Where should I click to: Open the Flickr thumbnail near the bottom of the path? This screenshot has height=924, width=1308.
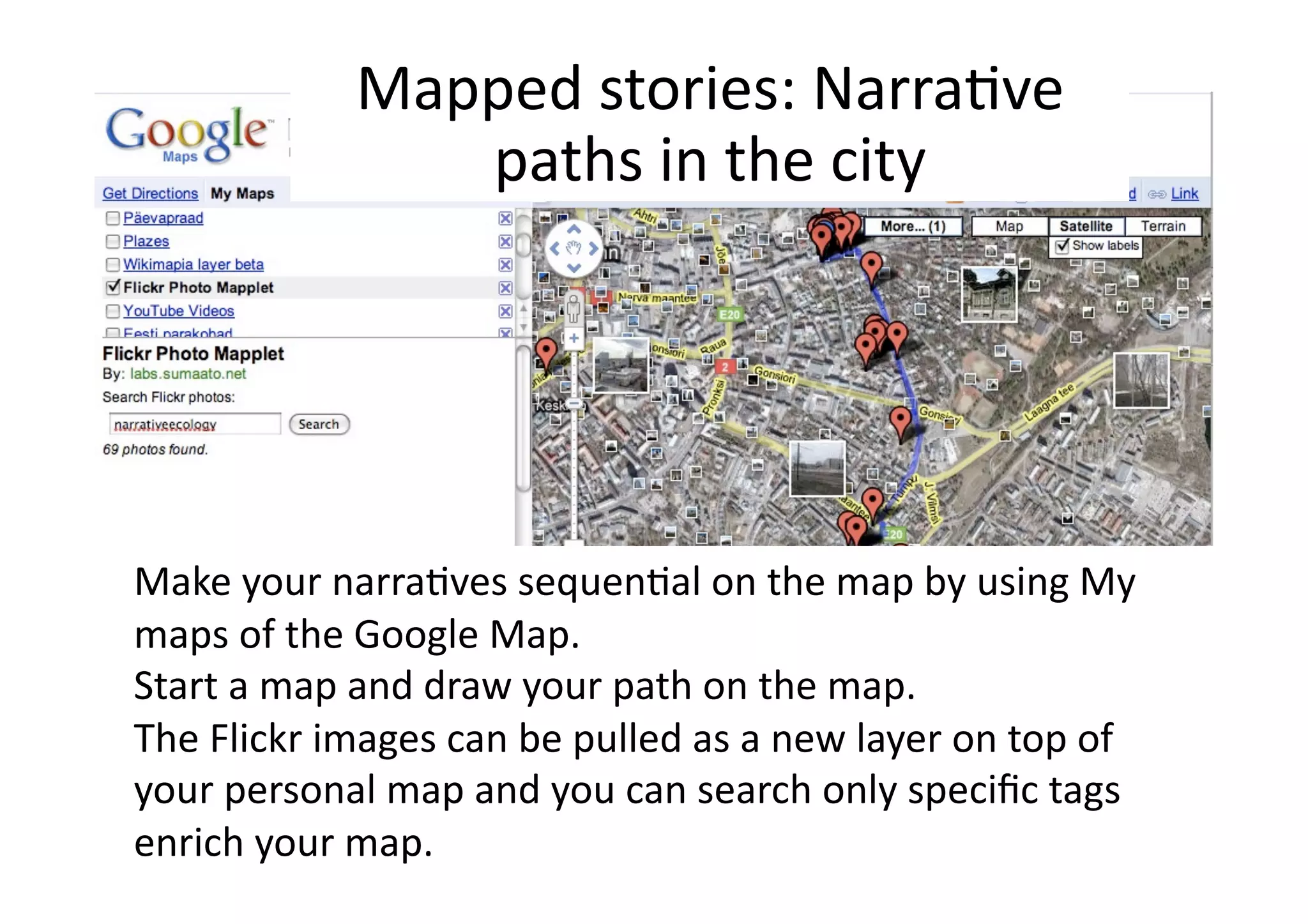[817, 468]
